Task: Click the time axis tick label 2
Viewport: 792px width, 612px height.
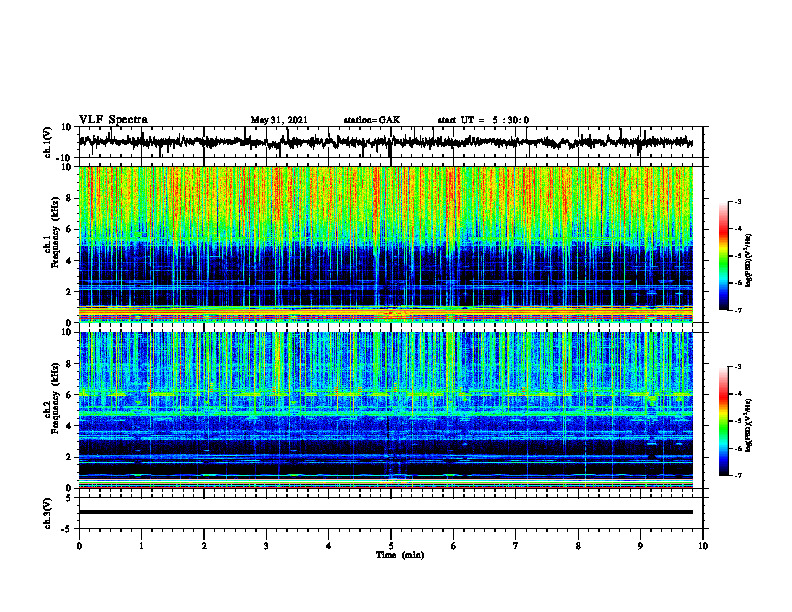Action: [x=204, y=546]
